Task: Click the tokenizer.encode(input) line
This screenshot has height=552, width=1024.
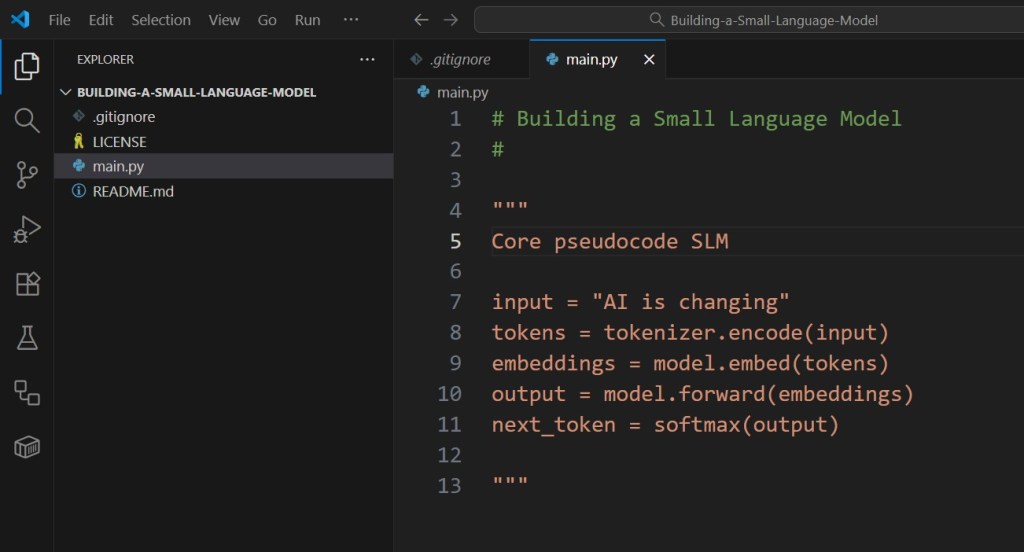Action: (x=690, y=333)
